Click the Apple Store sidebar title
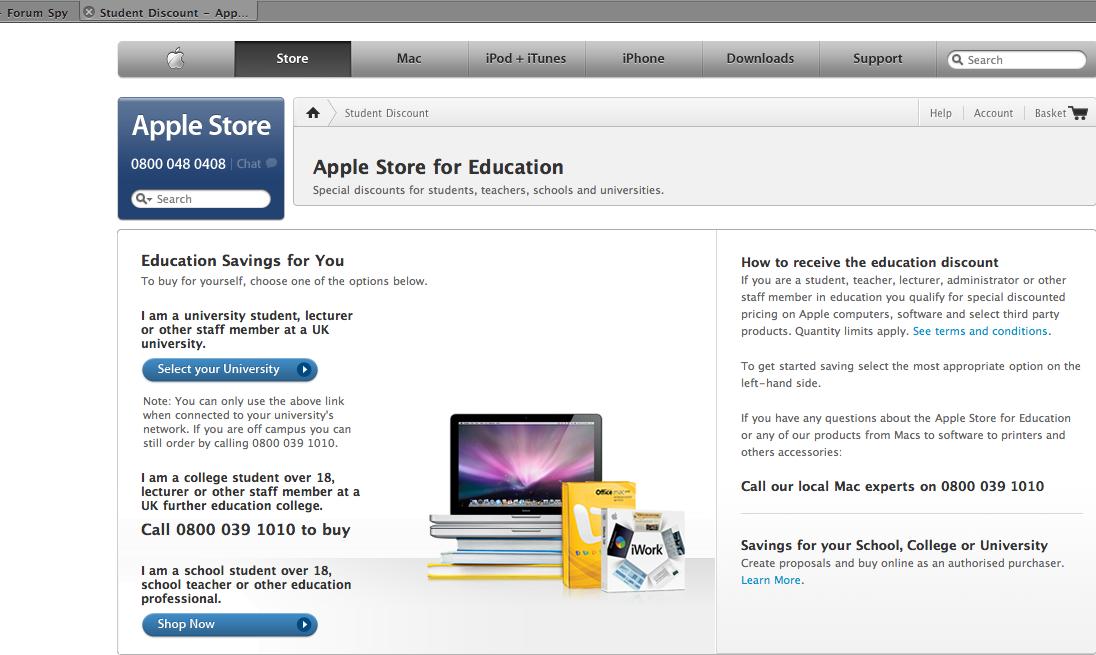 click(x=201, y=126)
